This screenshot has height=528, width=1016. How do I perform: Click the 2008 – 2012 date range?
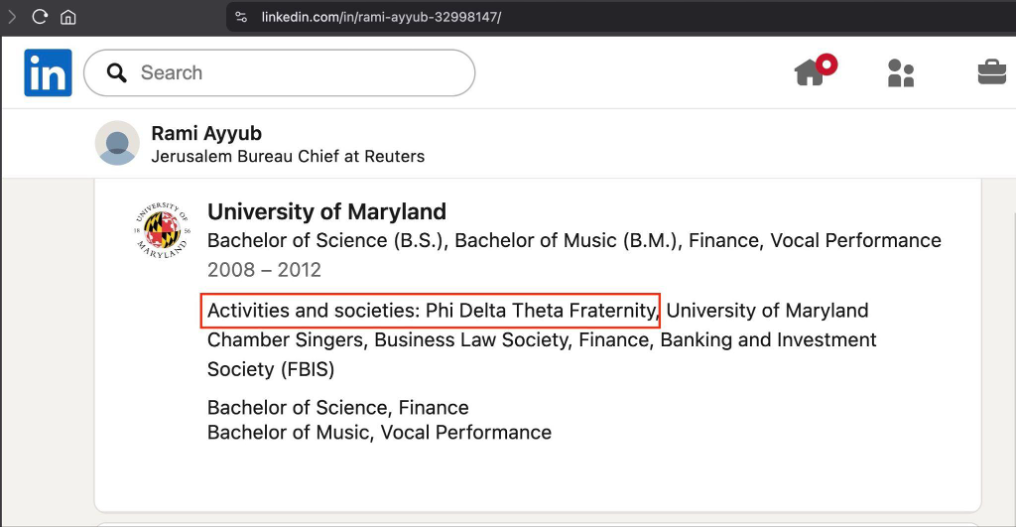pyautogui.click(x=264, y=270)
